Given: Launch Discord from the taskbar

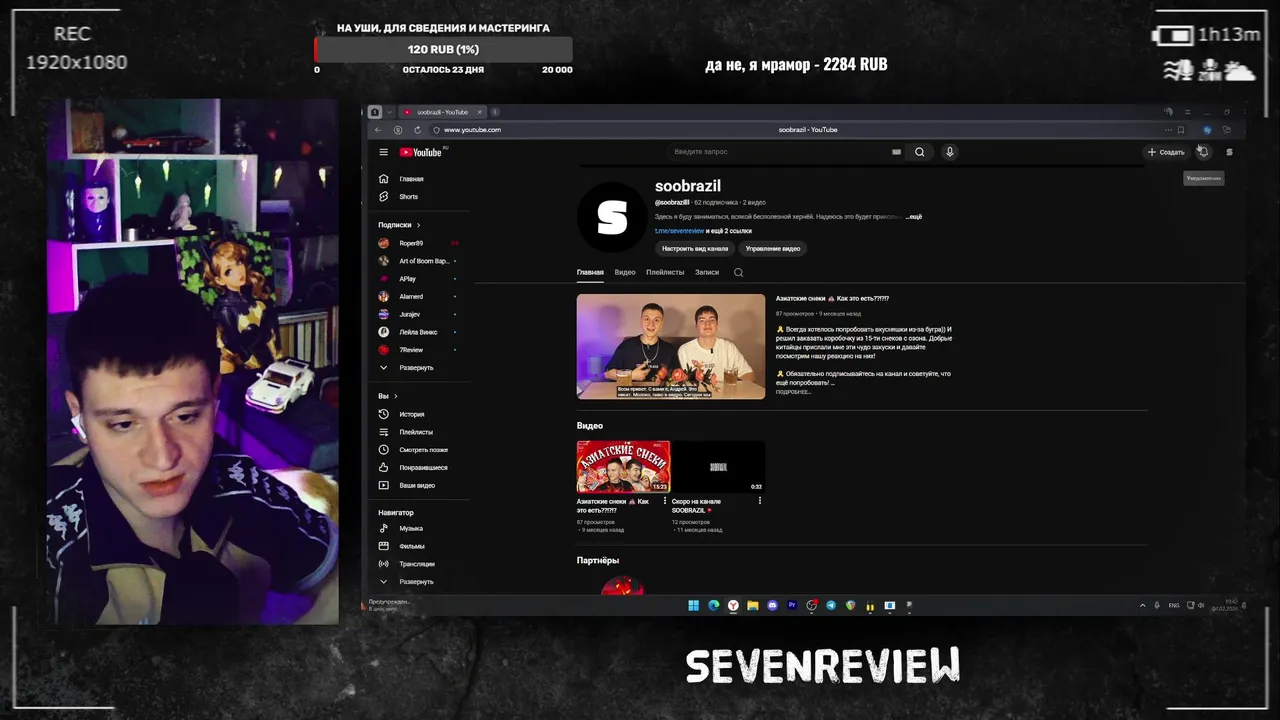Looking at the screenshot, I should tap(772, 605).
